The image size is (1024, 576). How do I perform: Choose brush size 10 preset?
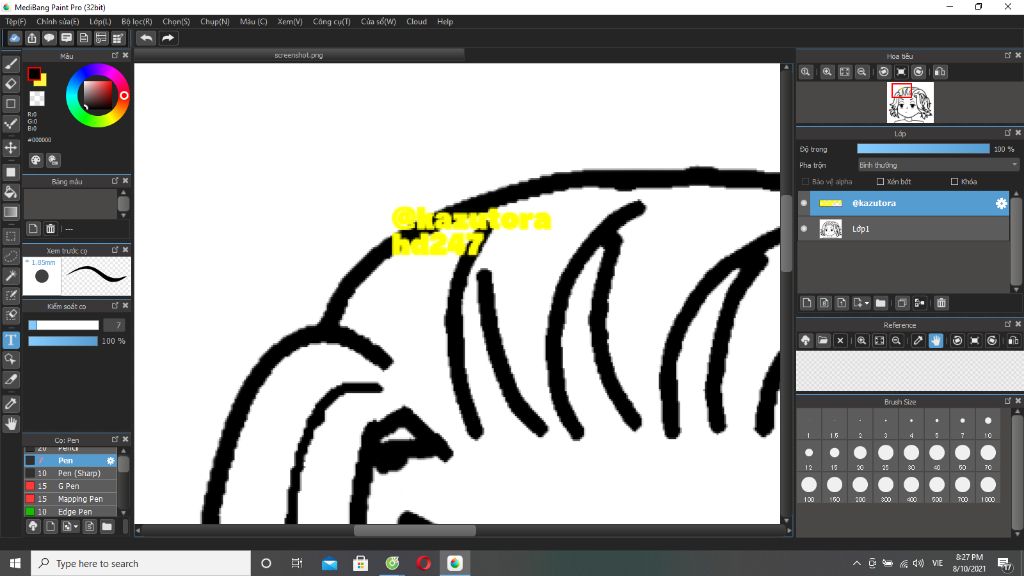(x=987, y=425)
